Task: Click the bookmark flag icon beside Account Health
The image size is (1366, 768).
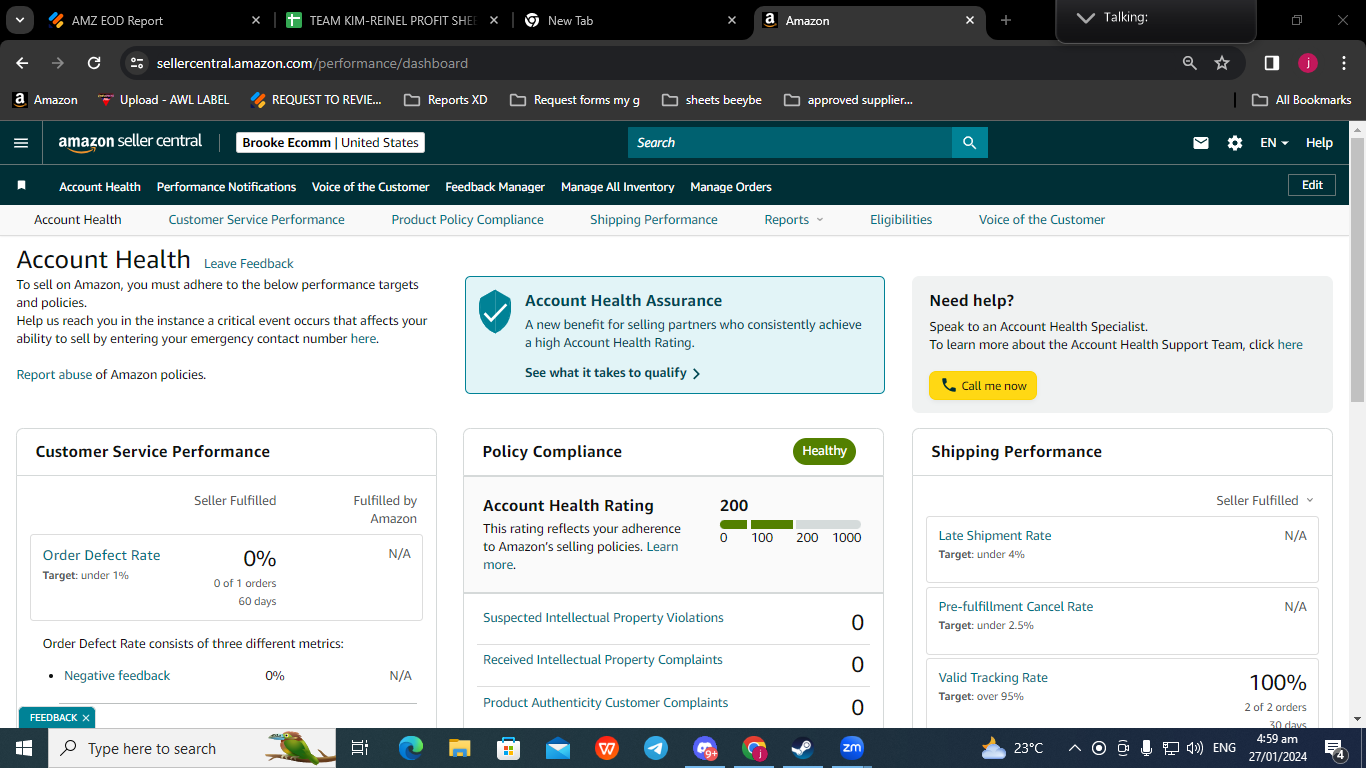Action: pos(22,186)
